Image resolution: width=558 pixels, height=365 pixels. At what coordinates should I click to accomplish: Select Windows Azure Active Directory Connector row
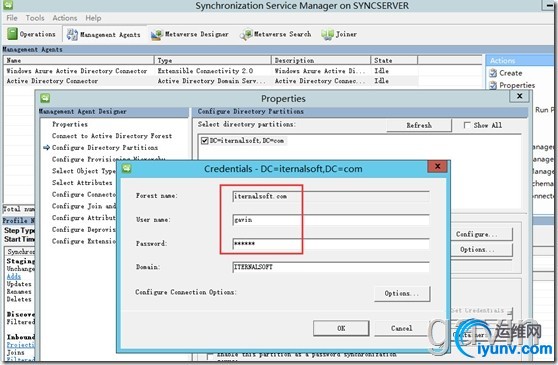[211, 71]
